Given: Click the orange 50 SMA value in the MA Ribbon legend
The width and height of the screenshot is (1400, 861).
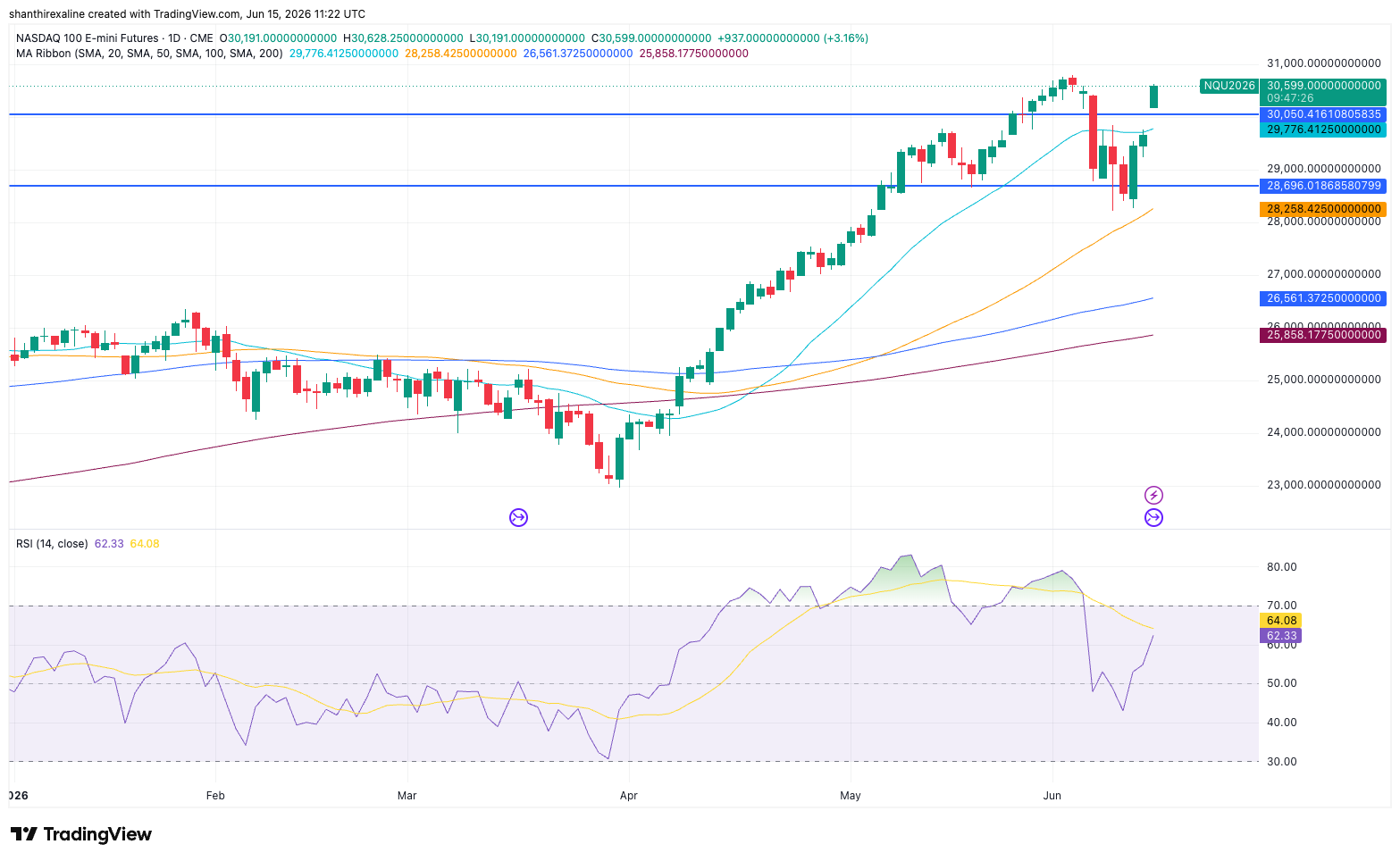Looking at the screenshot, I should (x=461, y=54).
